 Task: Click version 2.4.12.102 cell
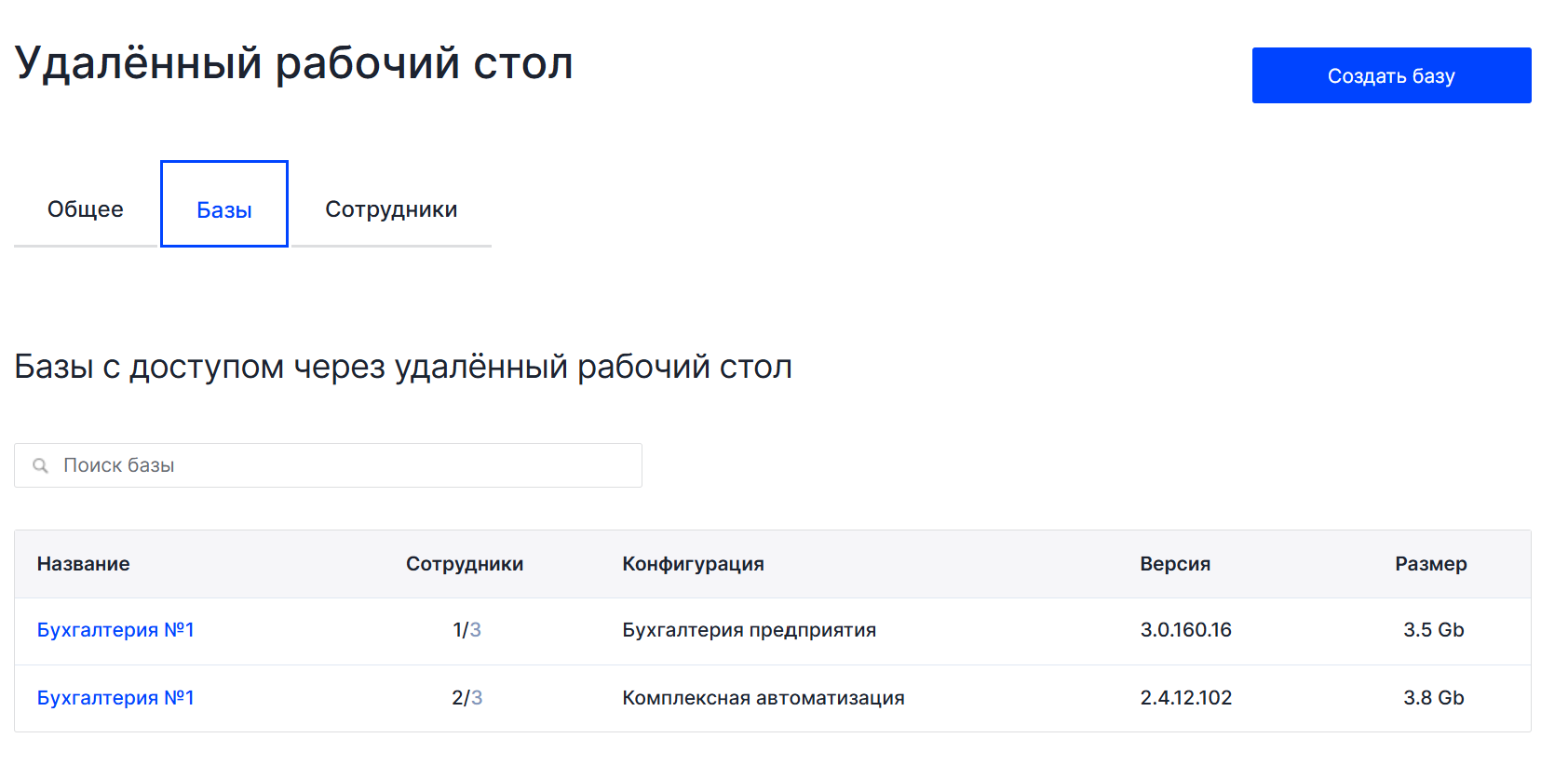(1185, 698)
